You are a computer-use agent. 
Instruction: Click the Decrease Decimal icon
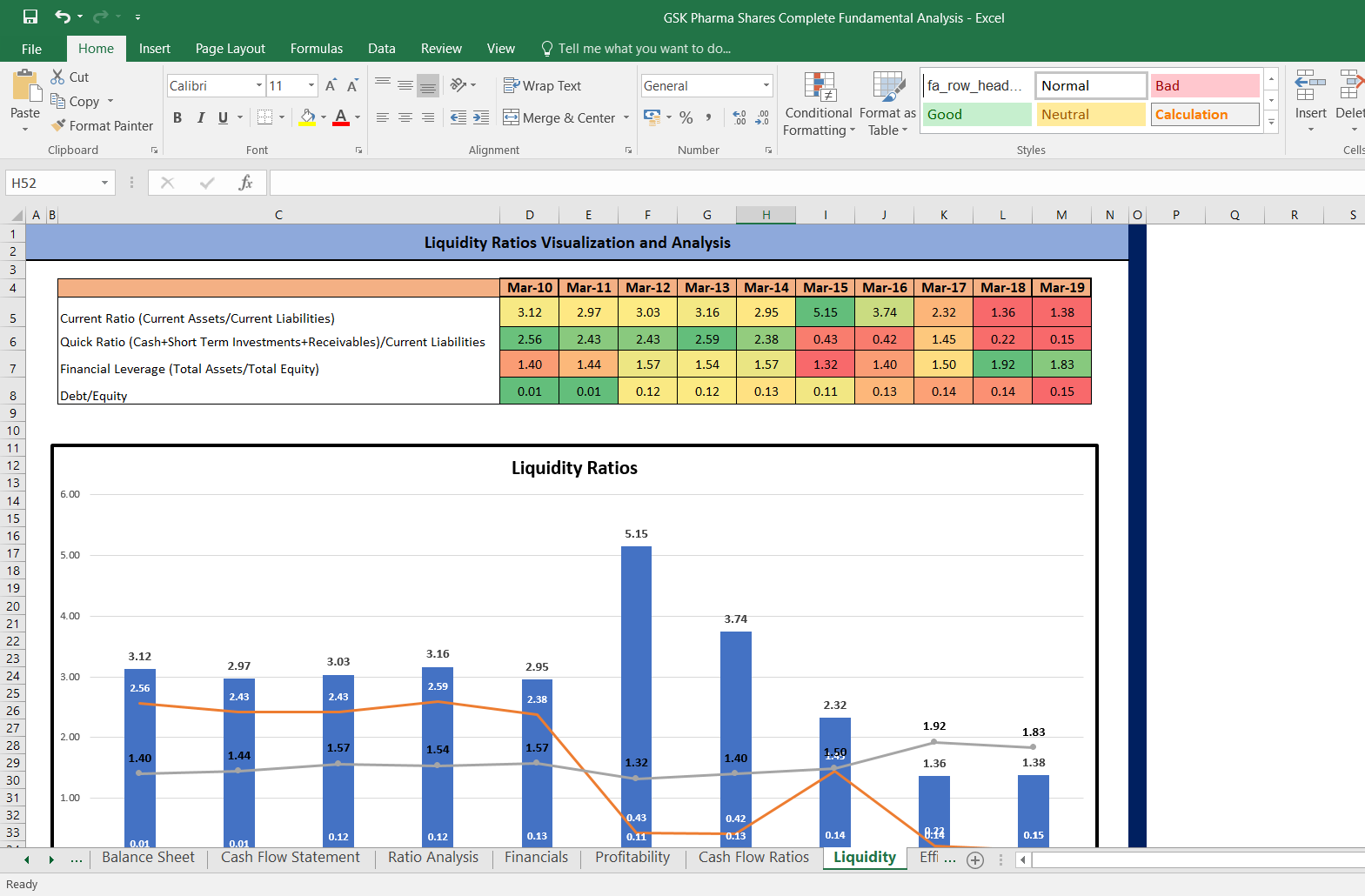(x=762, y=117)
